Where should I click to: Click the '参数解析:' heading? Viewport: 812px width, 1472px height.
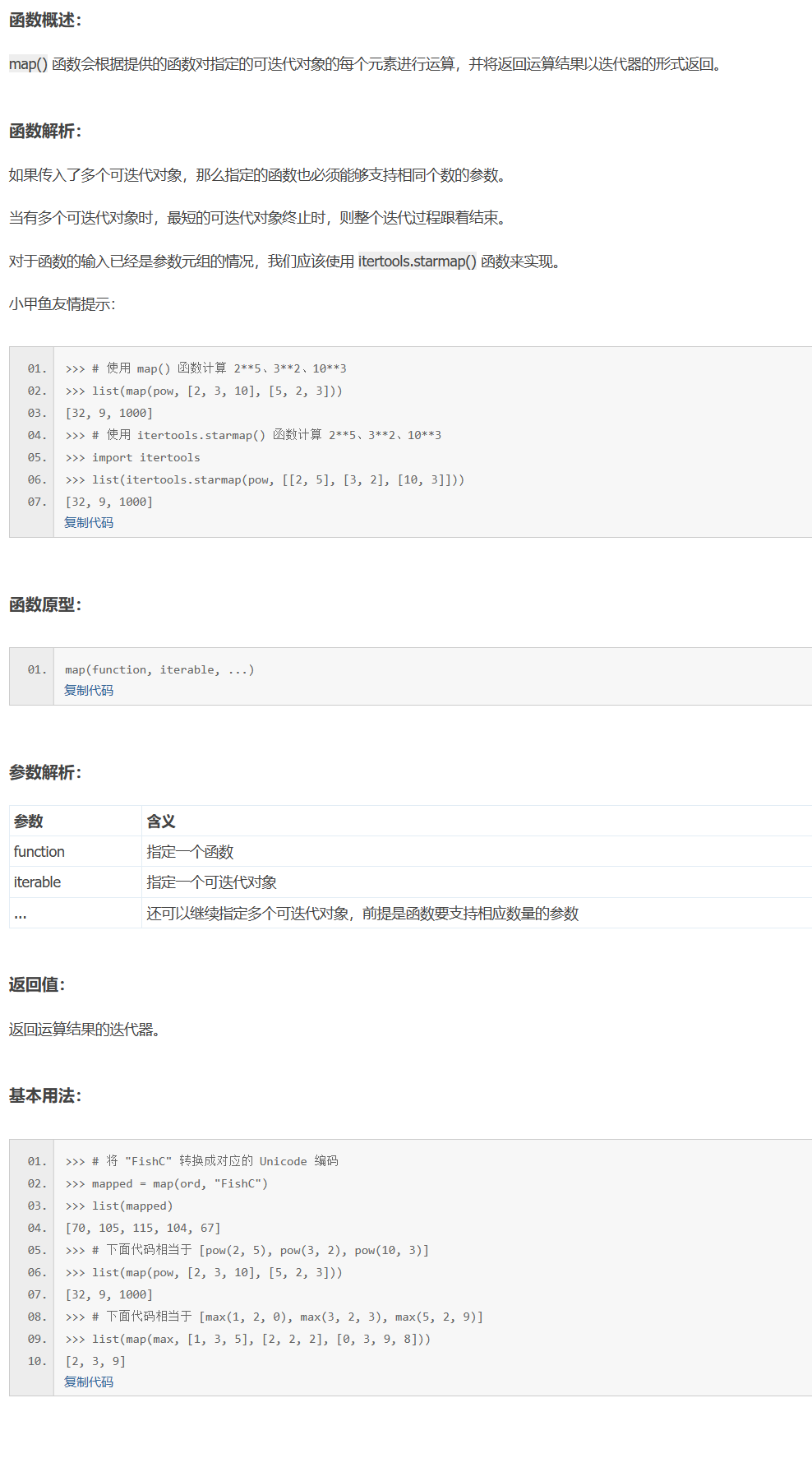click(45, 773)
